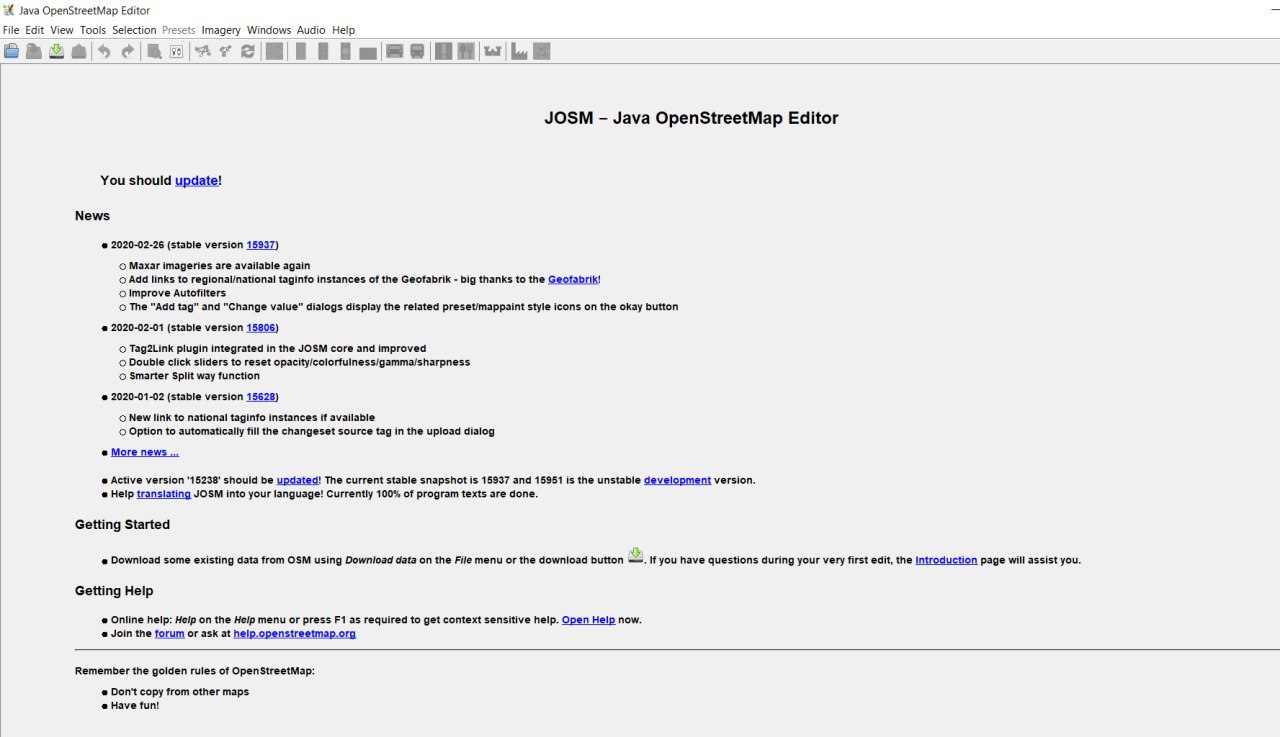Image resolution: width=1280 pixels, height=737 pixels.
Task: Click the inline green download button icon
Action: tap(635, 556)
